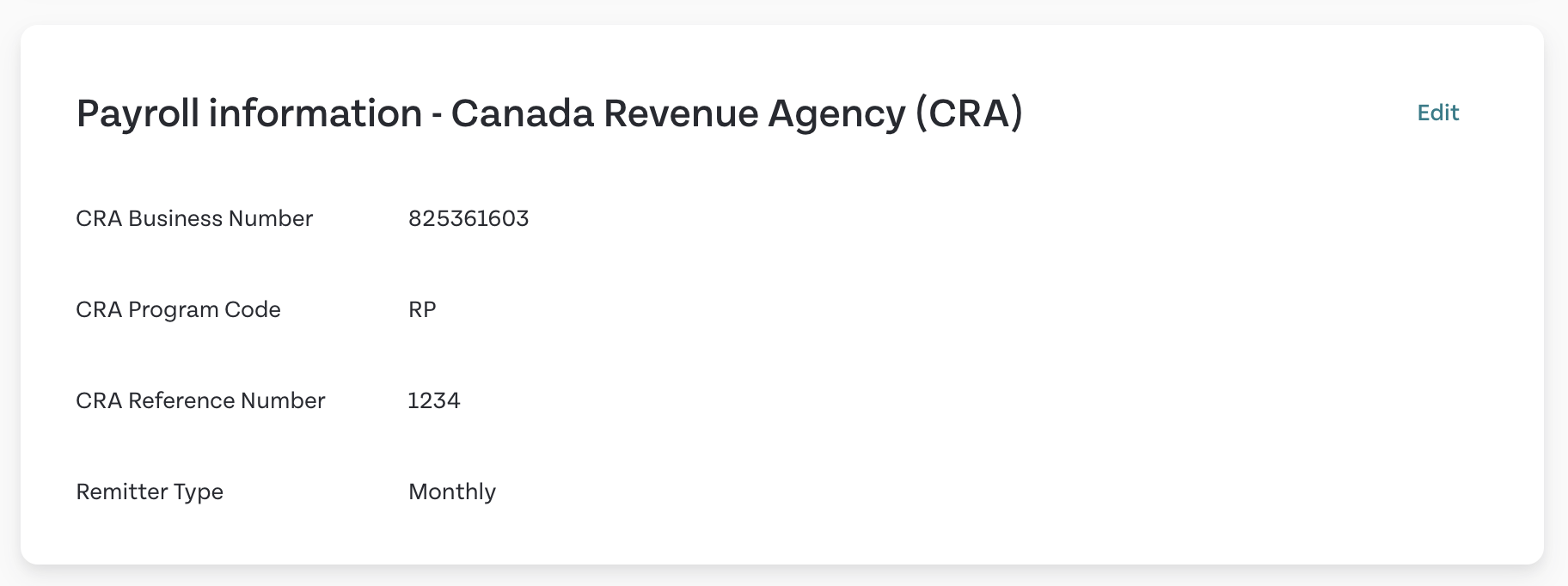Click the CRA Program Code label
Viewport: 1568px width, 586px height.
(x=178, y=309)
